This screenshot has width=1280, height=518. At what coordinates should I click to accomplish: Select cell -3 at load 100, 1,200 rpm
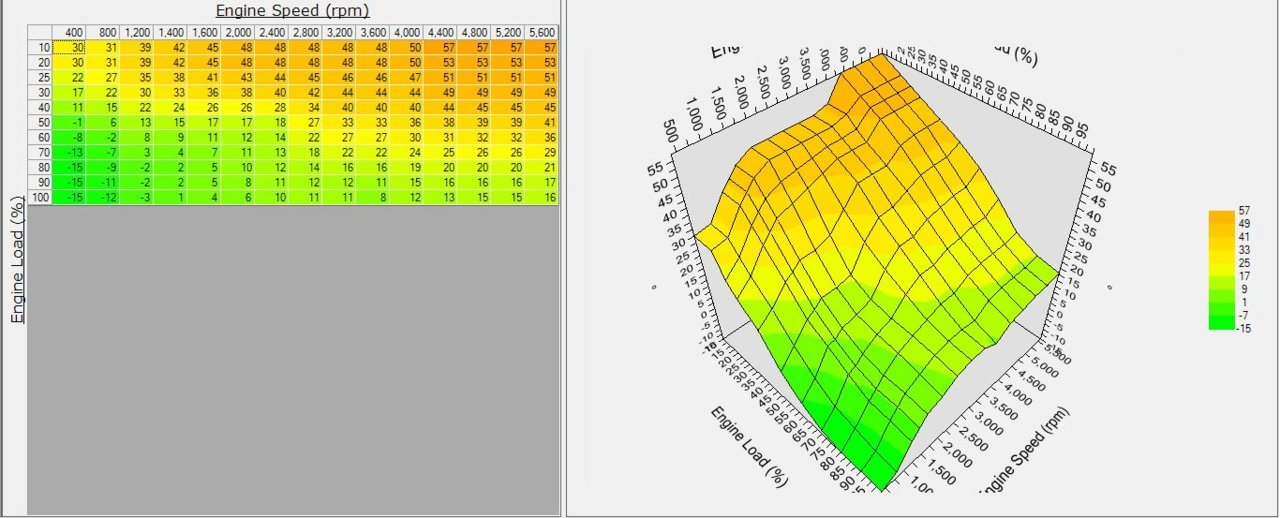coord(137,197)
